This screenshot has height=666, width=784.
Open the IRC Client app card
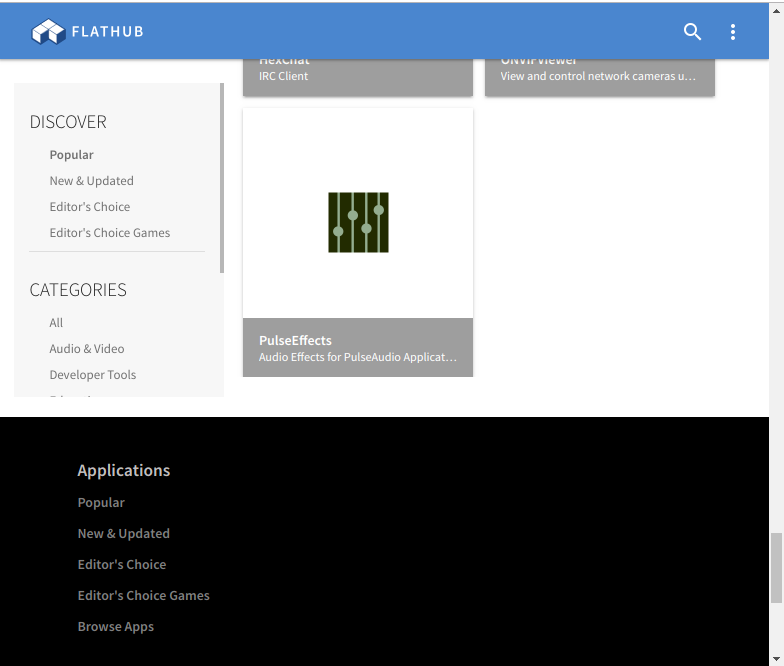point(358,76)
